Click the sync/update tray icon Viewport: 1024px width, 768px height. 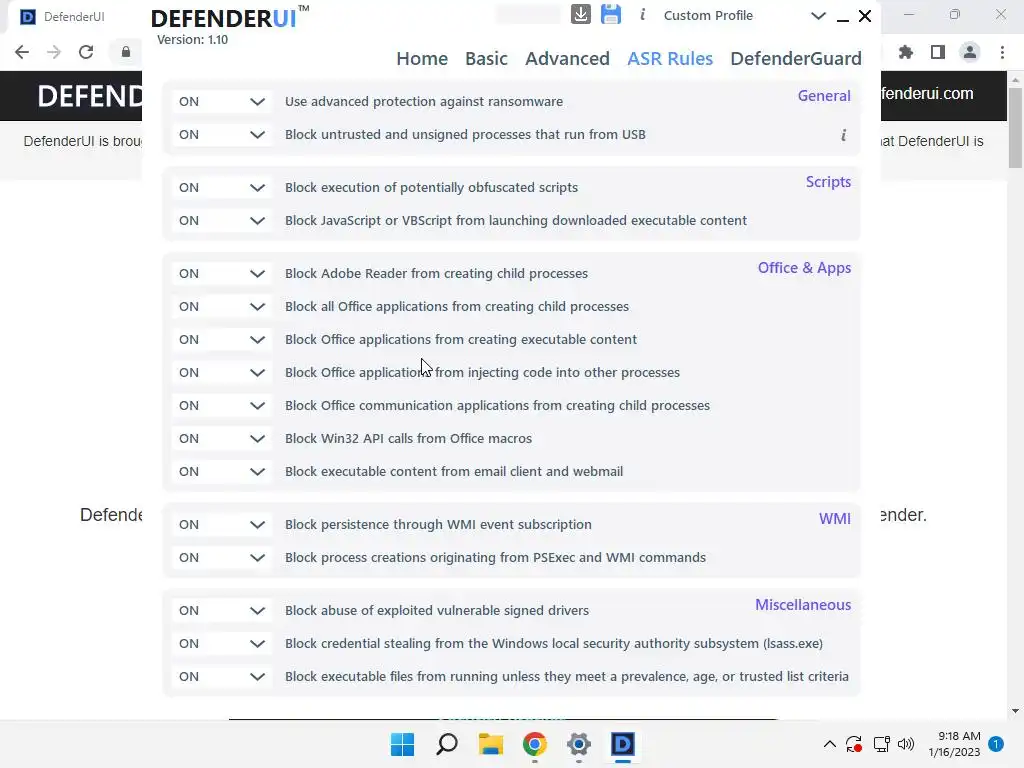coord(854,744)
